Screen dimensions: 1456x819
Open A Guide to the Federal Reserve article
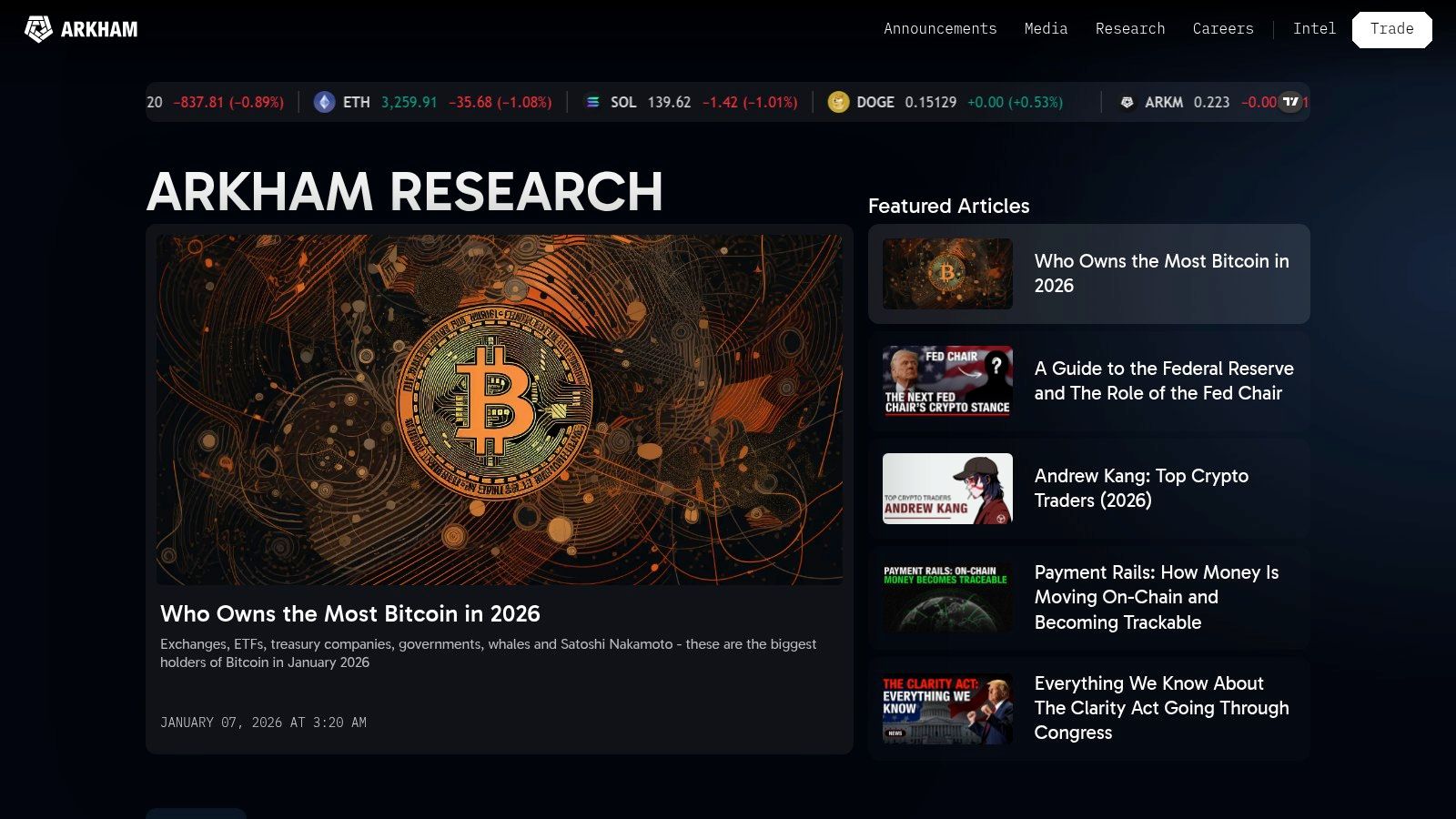tap(1164, 380)
